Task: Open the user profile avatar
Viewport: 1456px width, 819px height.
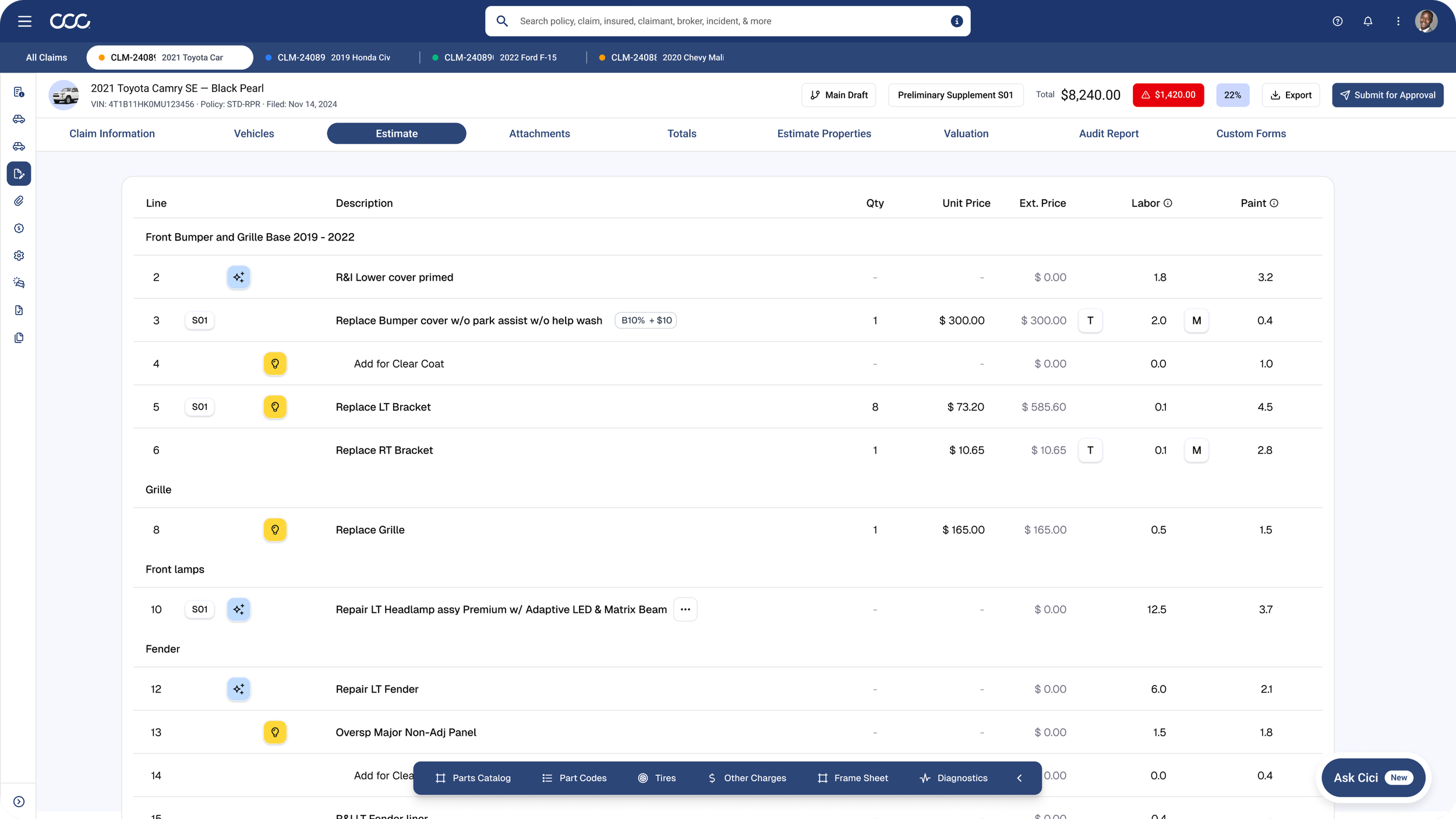Action: coord(1426,22)
